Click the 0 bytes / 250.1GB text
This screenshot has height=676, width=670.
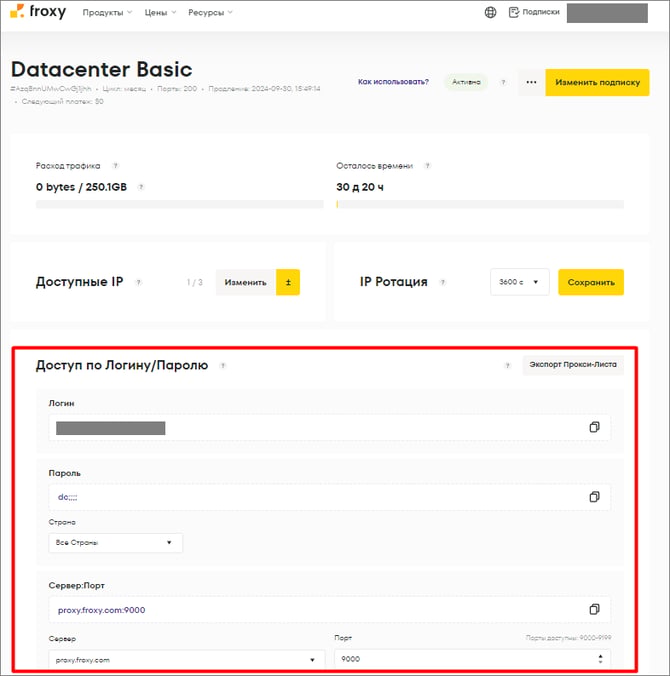tap(81, 187)
